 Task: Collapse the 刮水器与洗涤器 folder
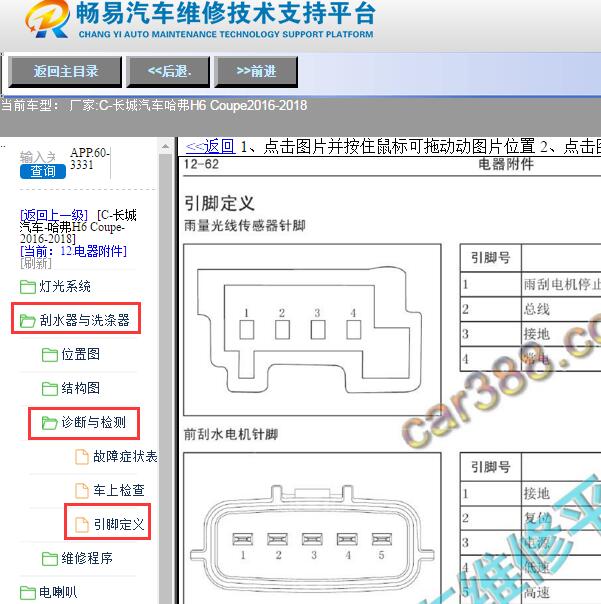[x=84, y=320]
